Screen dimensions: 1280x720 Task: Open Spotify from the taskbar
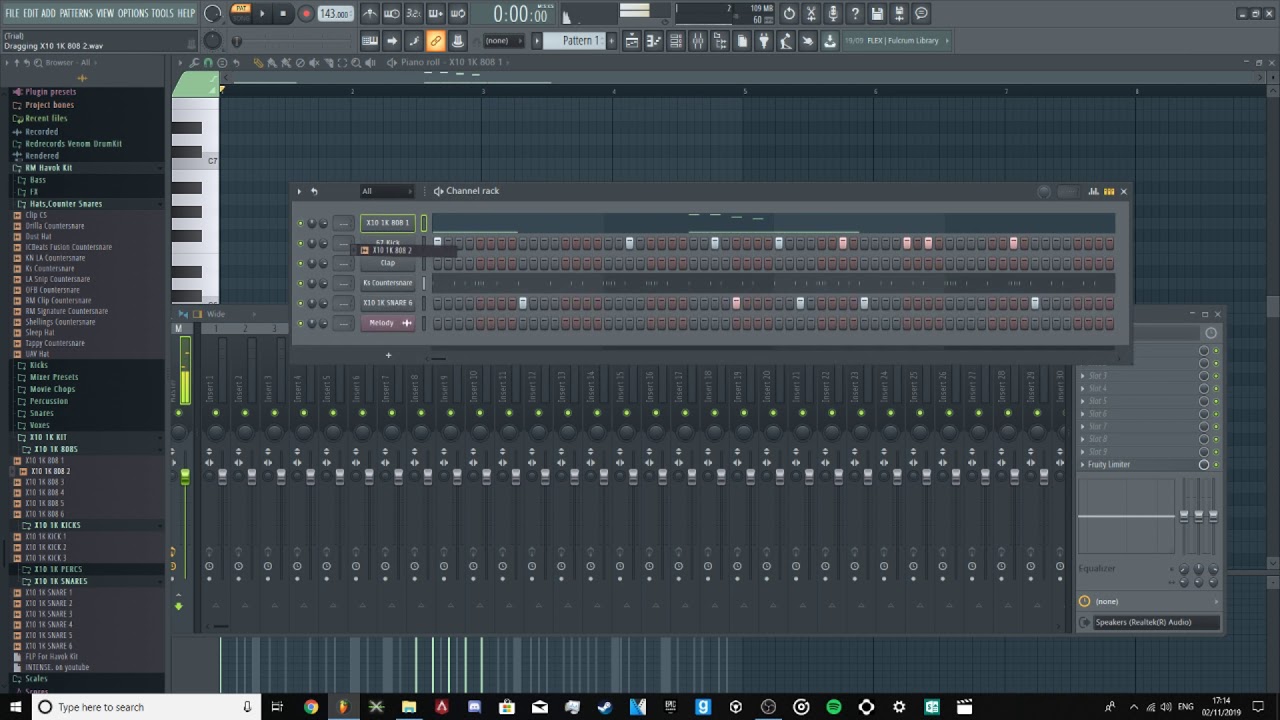[x=834, y=707]
